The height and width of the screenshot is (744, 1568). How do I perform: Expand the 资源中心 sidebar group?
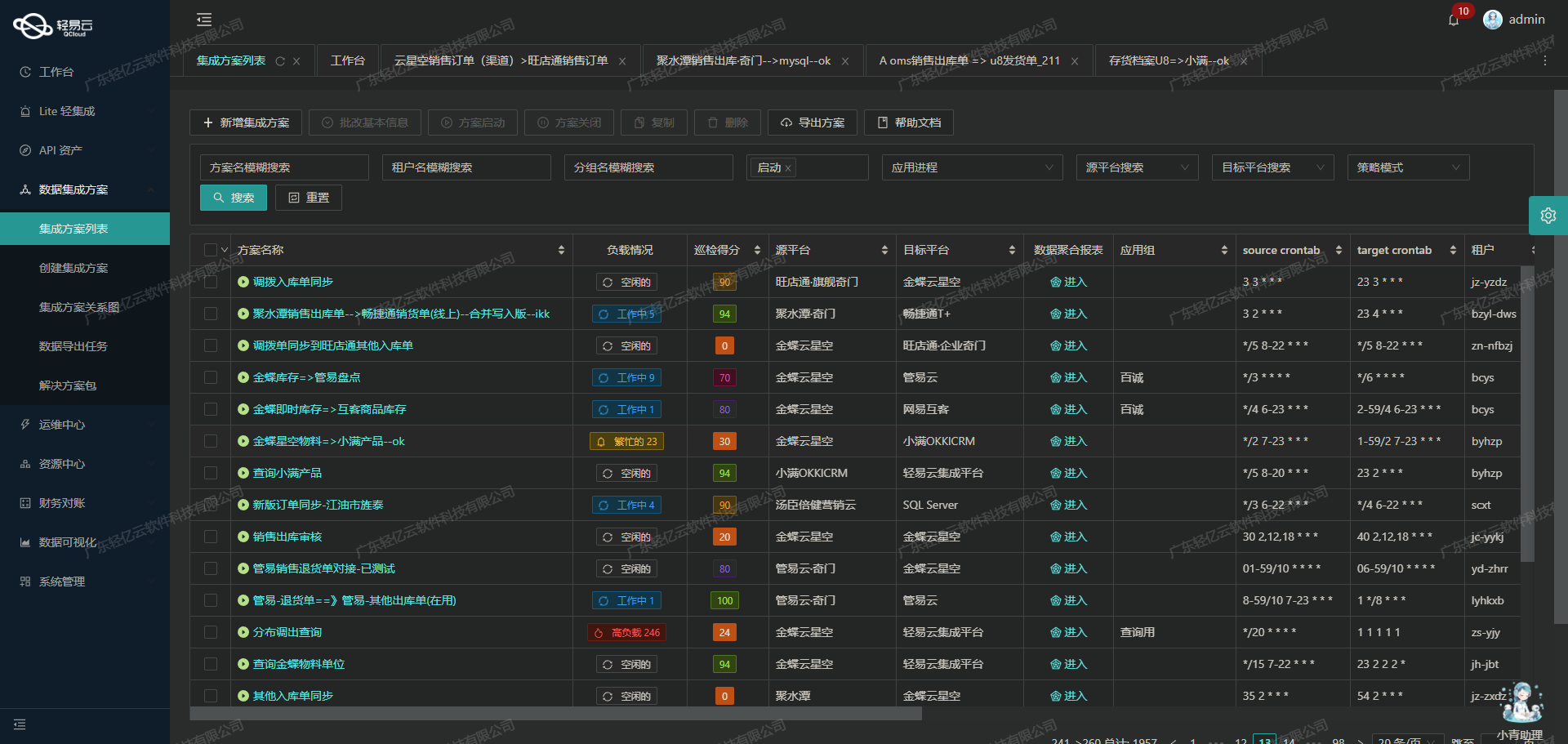click(x=85, y=464)
